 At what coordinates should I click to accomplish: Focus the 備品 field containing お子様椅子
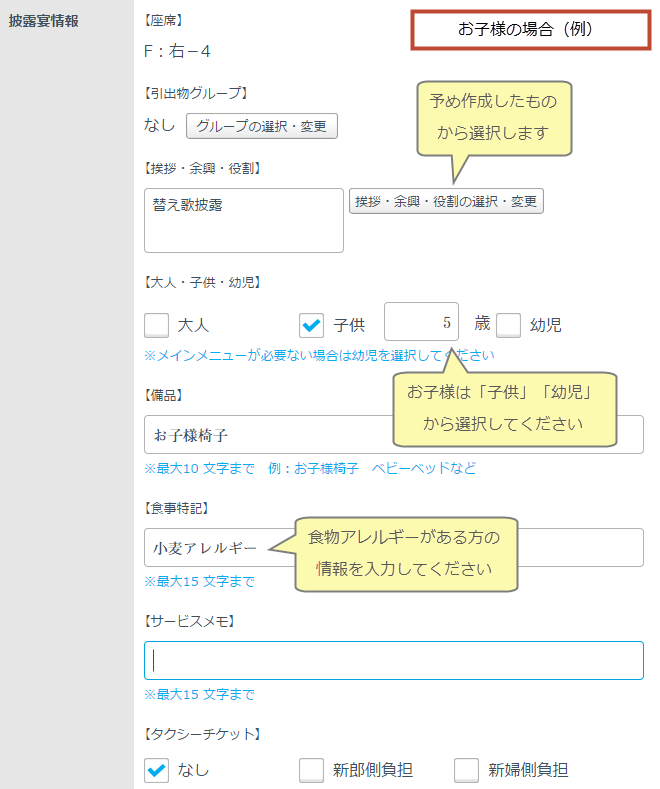tap(260, 436)
